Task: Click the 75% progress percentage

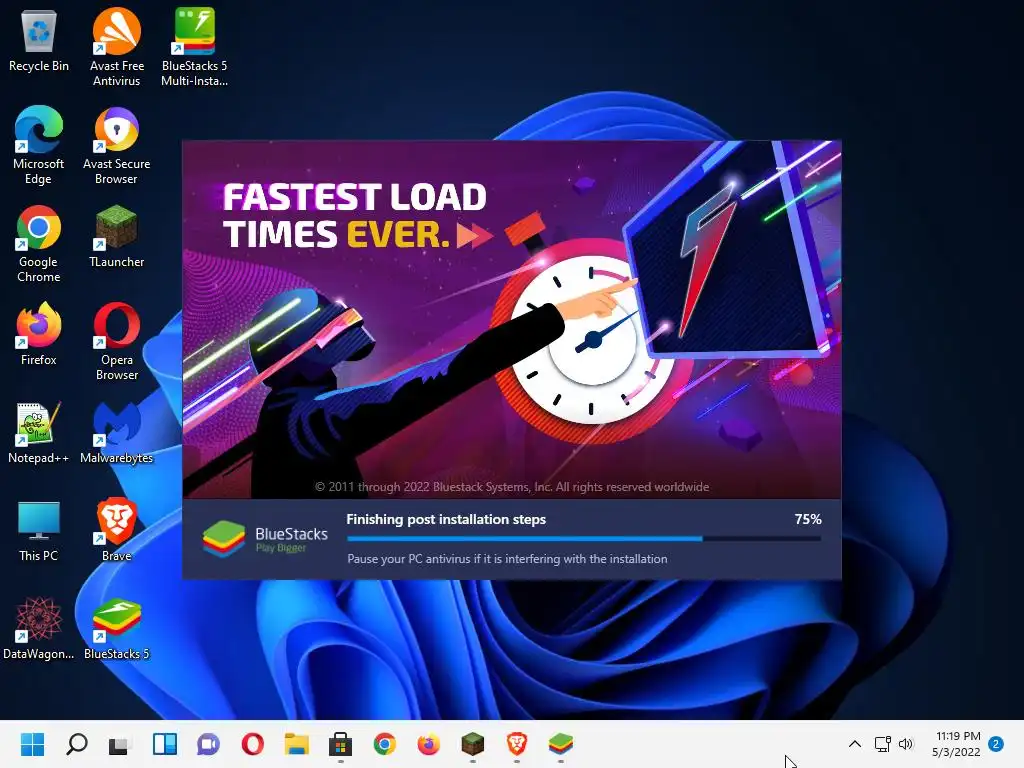Action: [808, 519]
